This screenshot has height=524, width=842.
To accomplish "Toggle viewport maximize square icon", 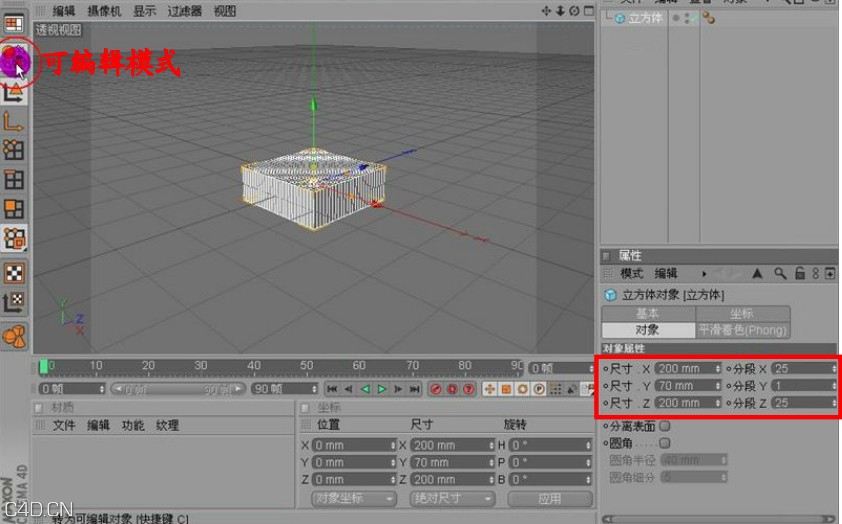I will pyautogui.click(x=589, y=11).
